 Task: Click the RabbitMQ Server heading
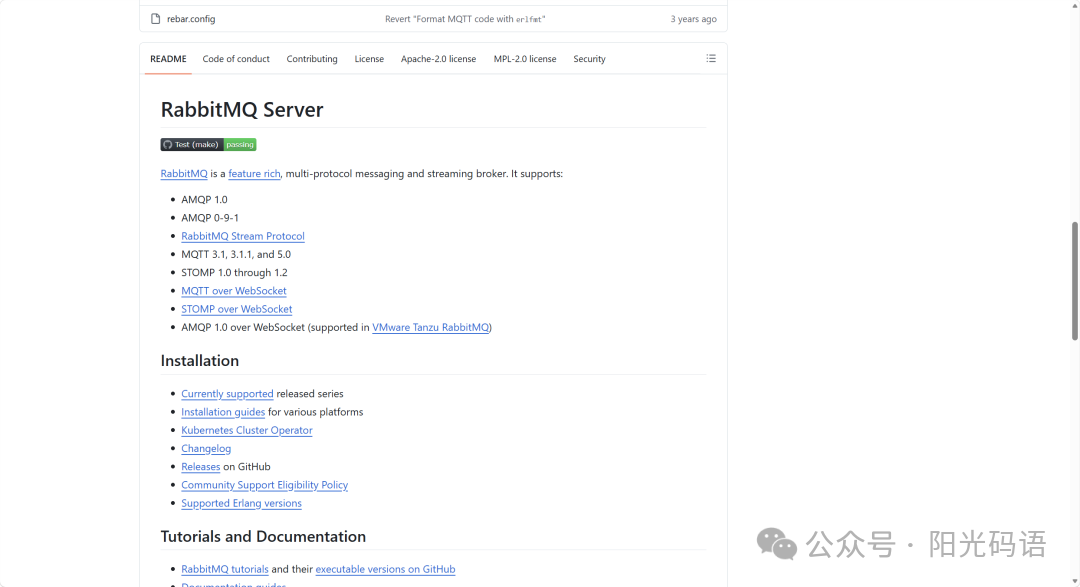click(x=242, y=110)
